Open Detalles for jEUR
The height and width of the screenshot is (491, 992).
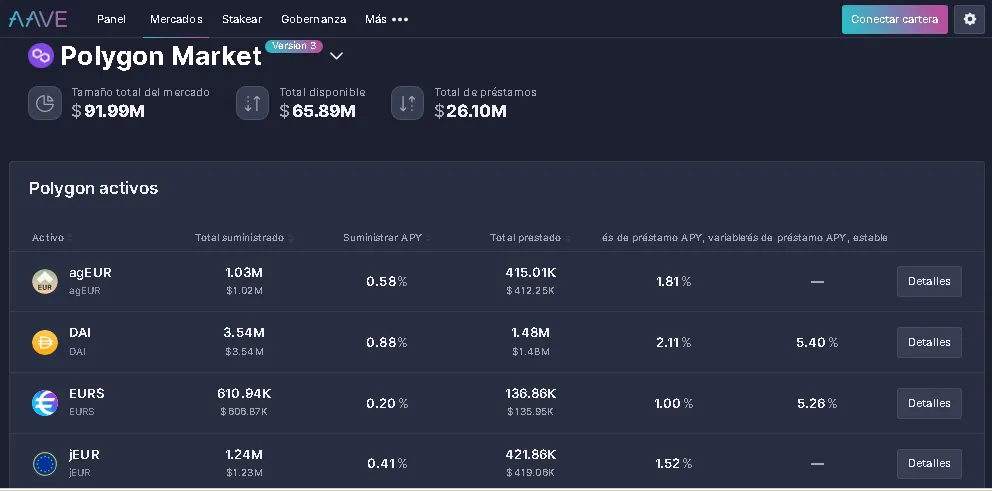(929, 464)
